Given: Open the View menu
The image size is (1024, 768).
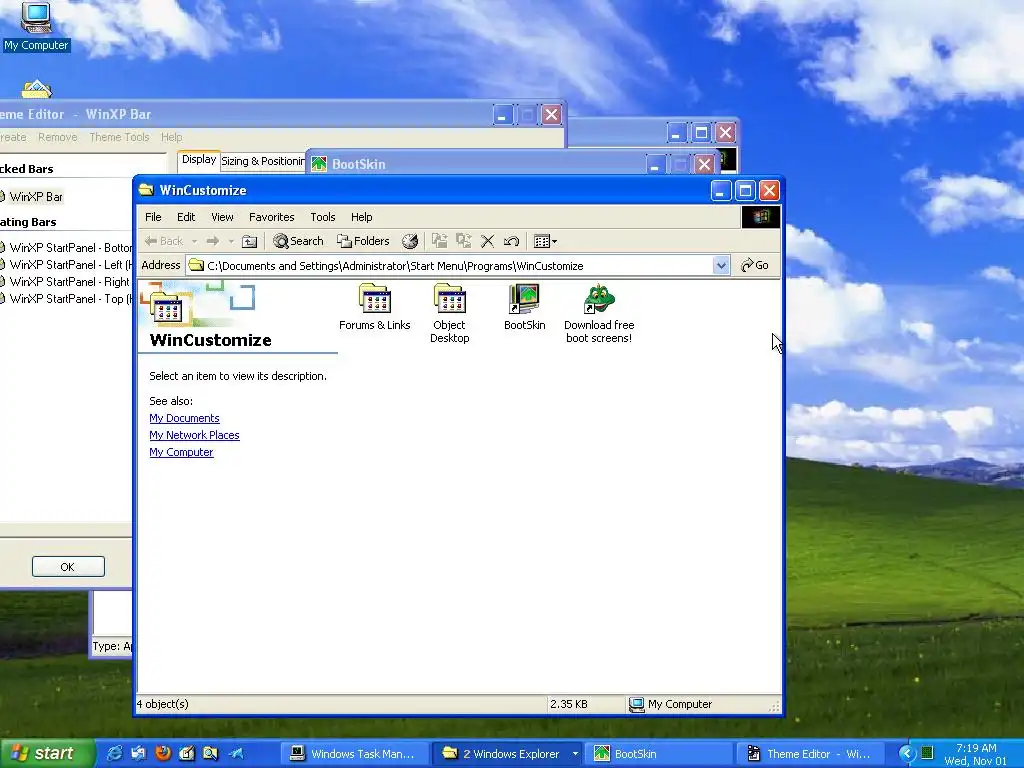Looking at the screenshot, I should (x=222, y=217).
